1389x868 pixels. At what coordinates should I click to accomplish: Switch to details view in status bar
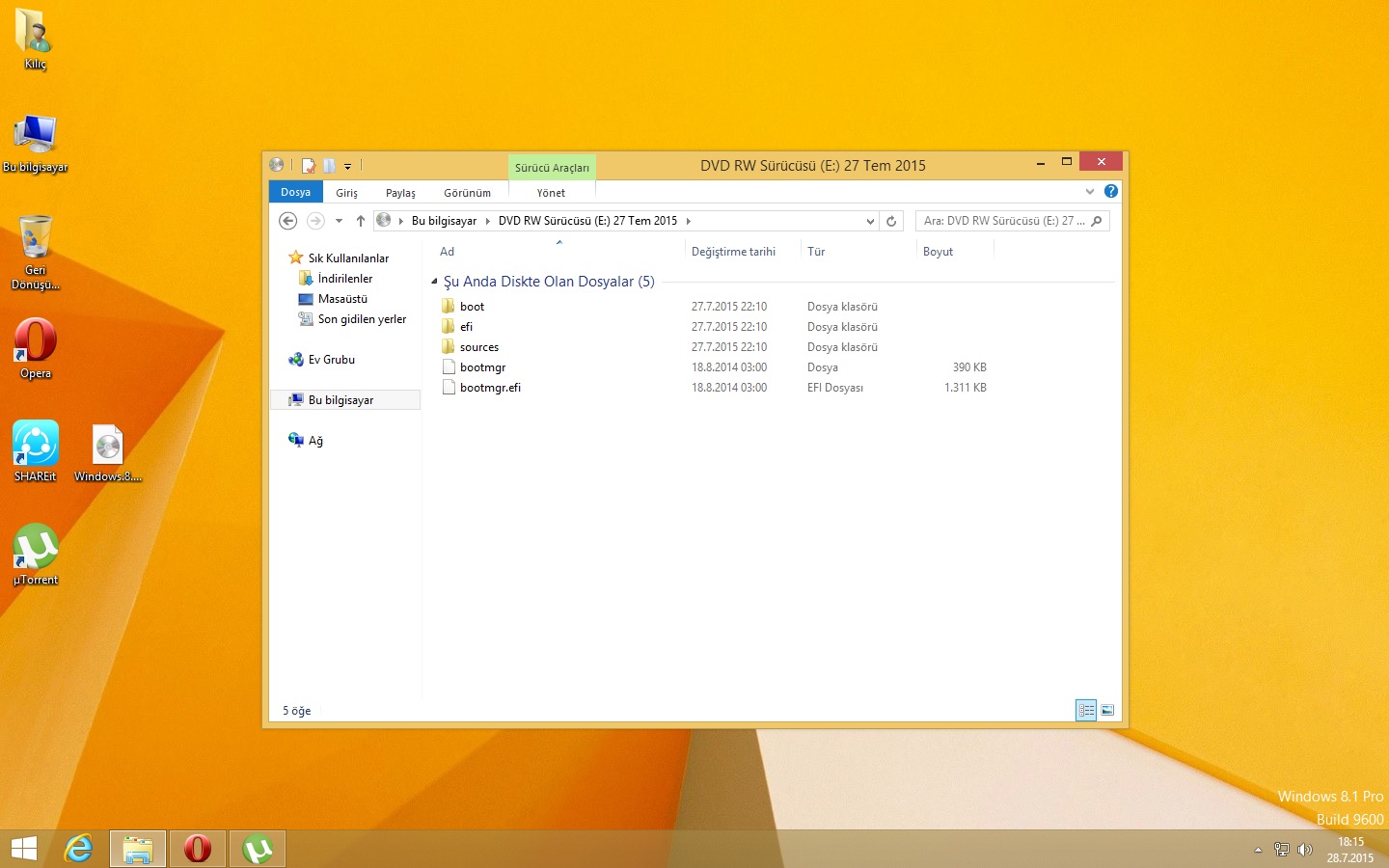(x=1086, y=711)
